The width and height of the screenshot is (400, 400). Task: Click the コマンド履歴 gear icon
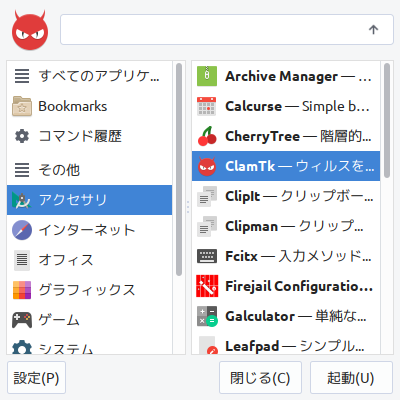pos(22,136)
